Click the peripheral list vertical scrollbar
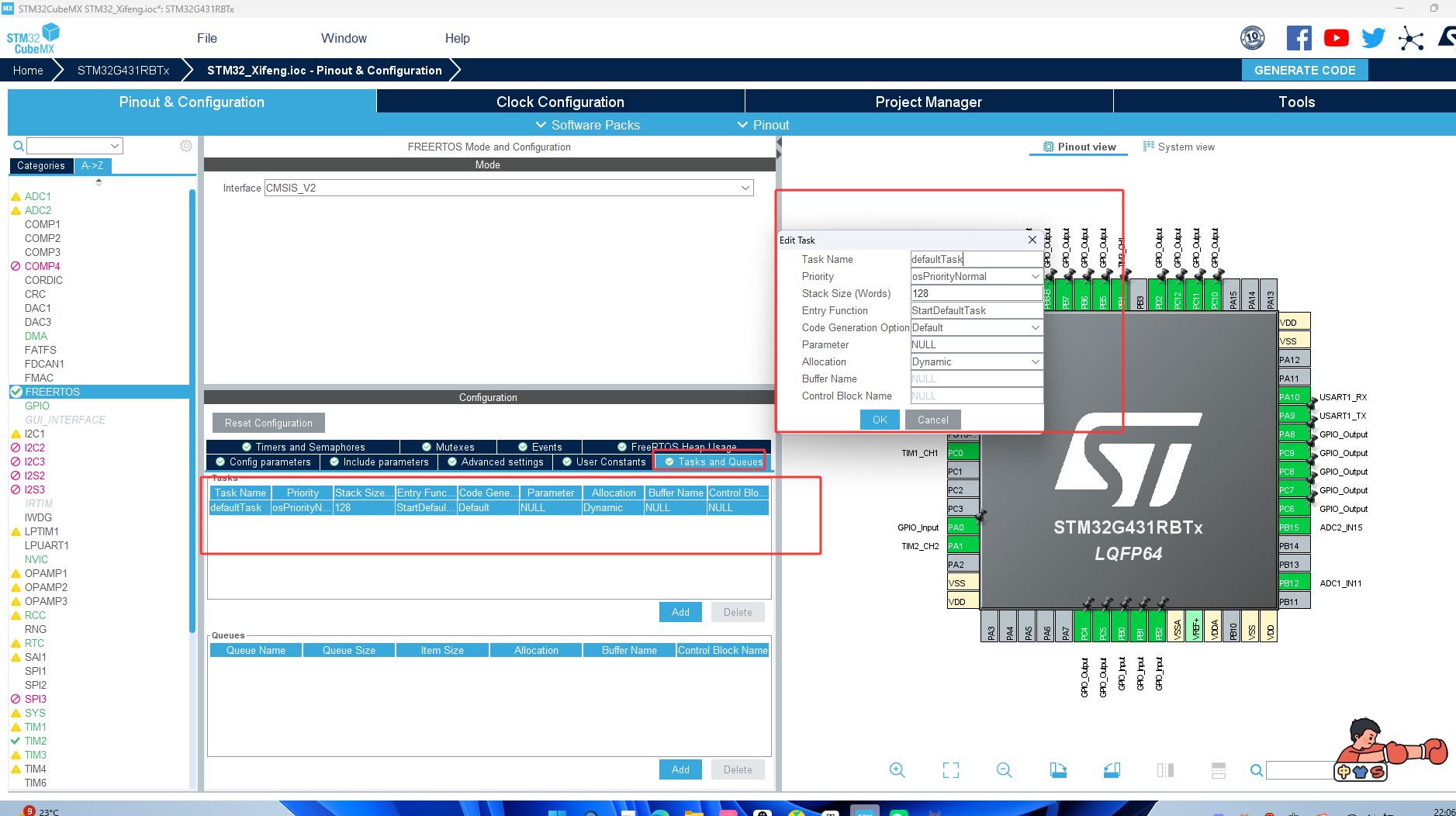1456x816 pixels. (x=192, y=411)
